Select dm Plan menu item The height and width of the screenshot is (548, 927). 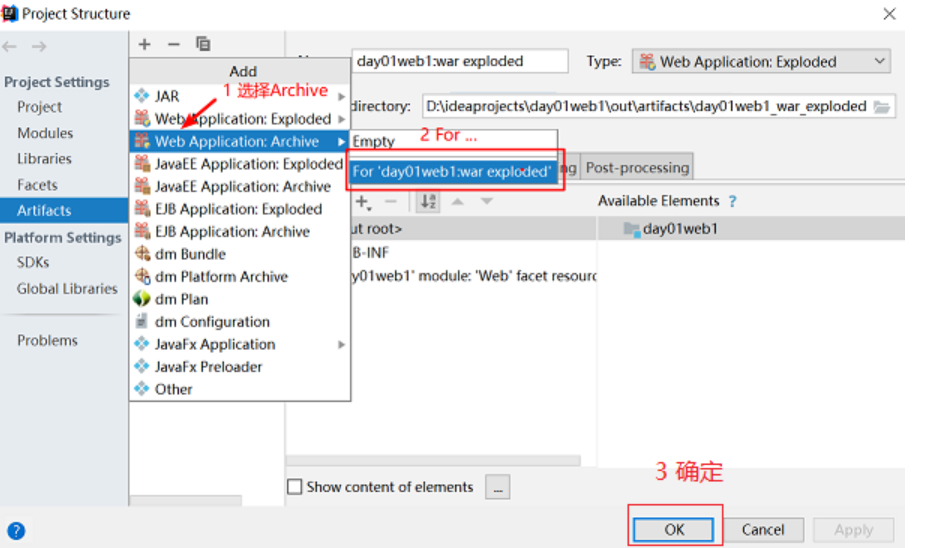click(x=239, y=299)
